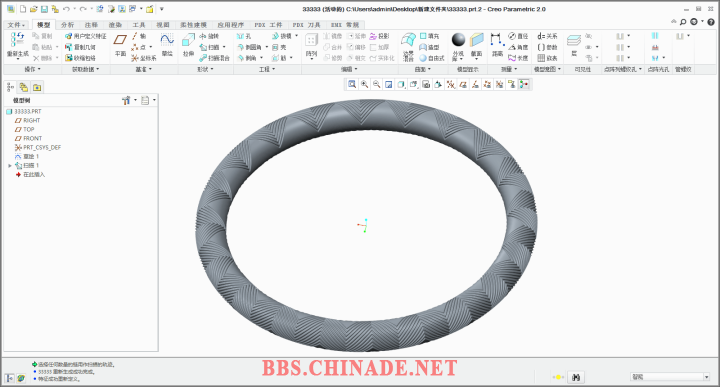Toggle spin center display icon

[x=523, y=84]
